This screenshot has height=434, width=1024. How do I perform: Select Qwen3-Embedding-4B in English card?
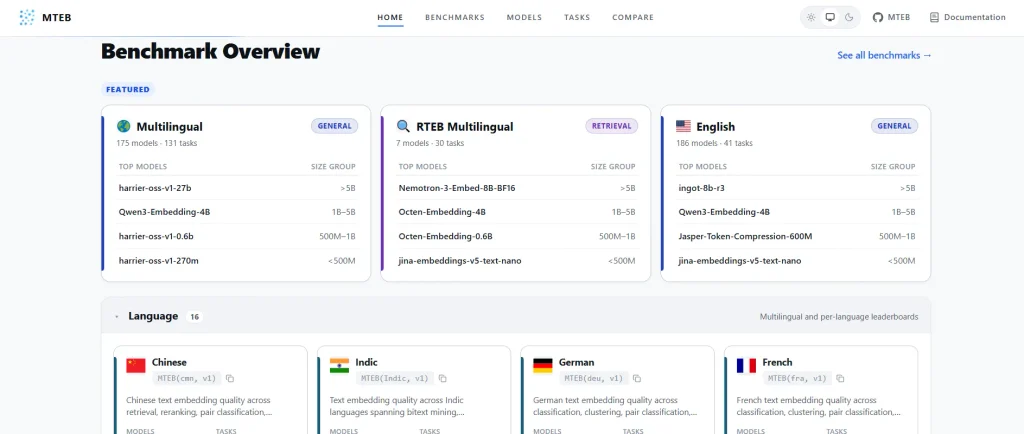pyautogui.click(x=797, y=212)
